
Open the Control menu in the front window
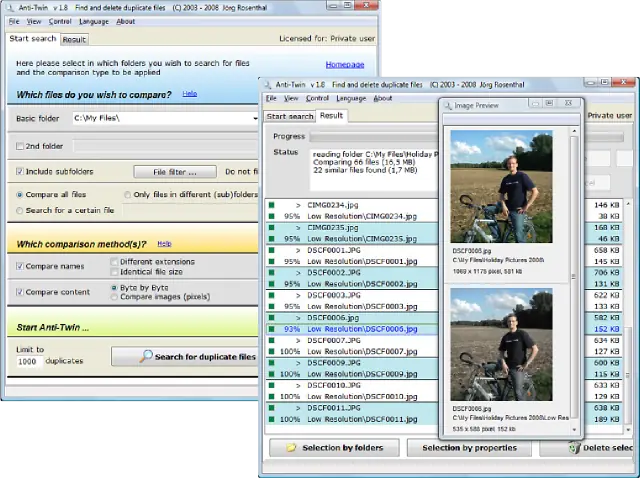[317, 98]
